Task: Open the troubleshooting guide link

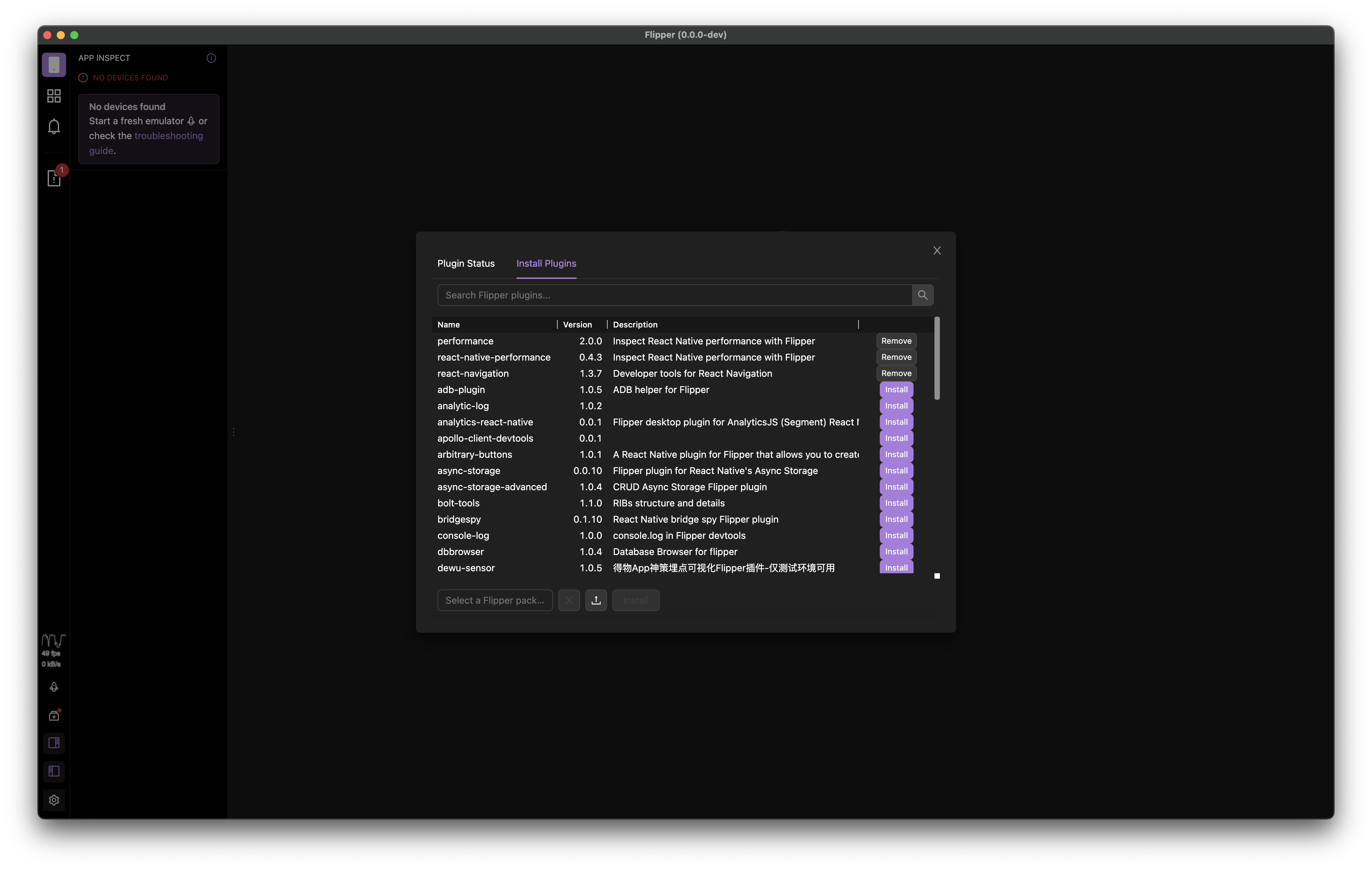Action: (x=168, y=136)
